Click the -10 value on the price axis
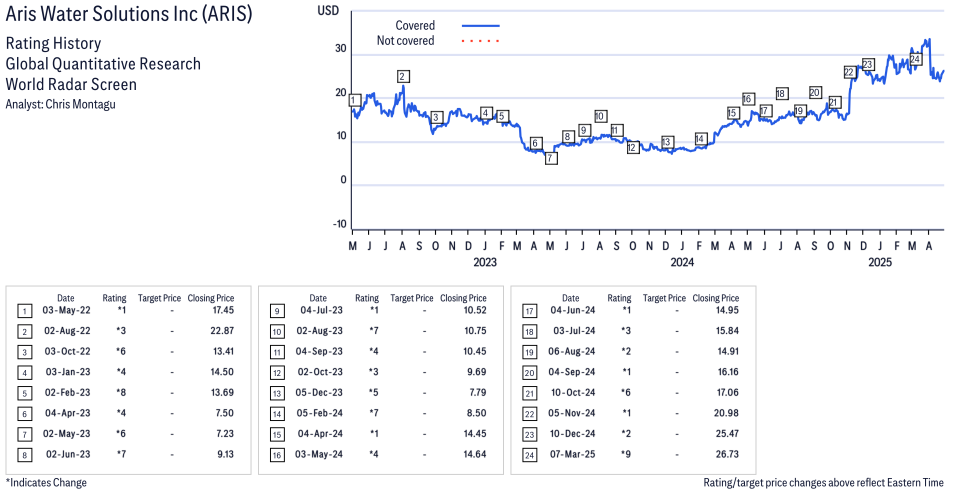 339,224
